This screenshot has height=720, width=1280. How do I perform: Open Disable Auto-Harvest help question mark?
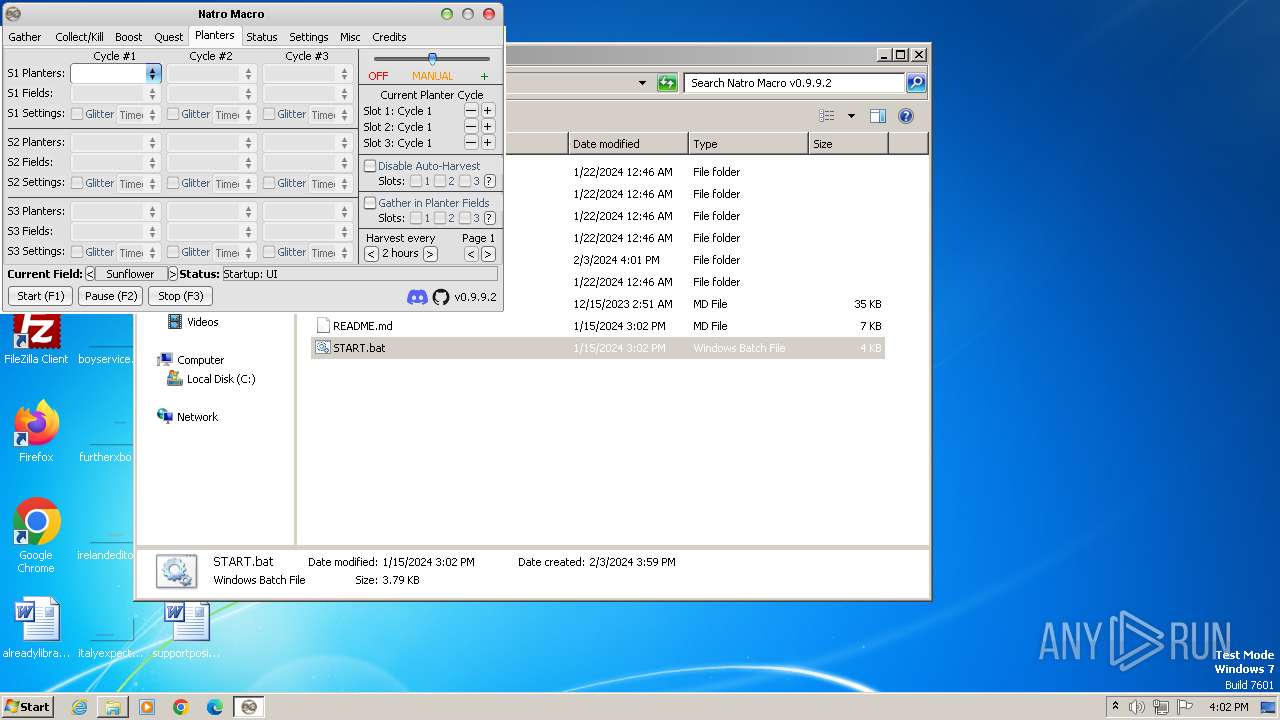point(489,181)
